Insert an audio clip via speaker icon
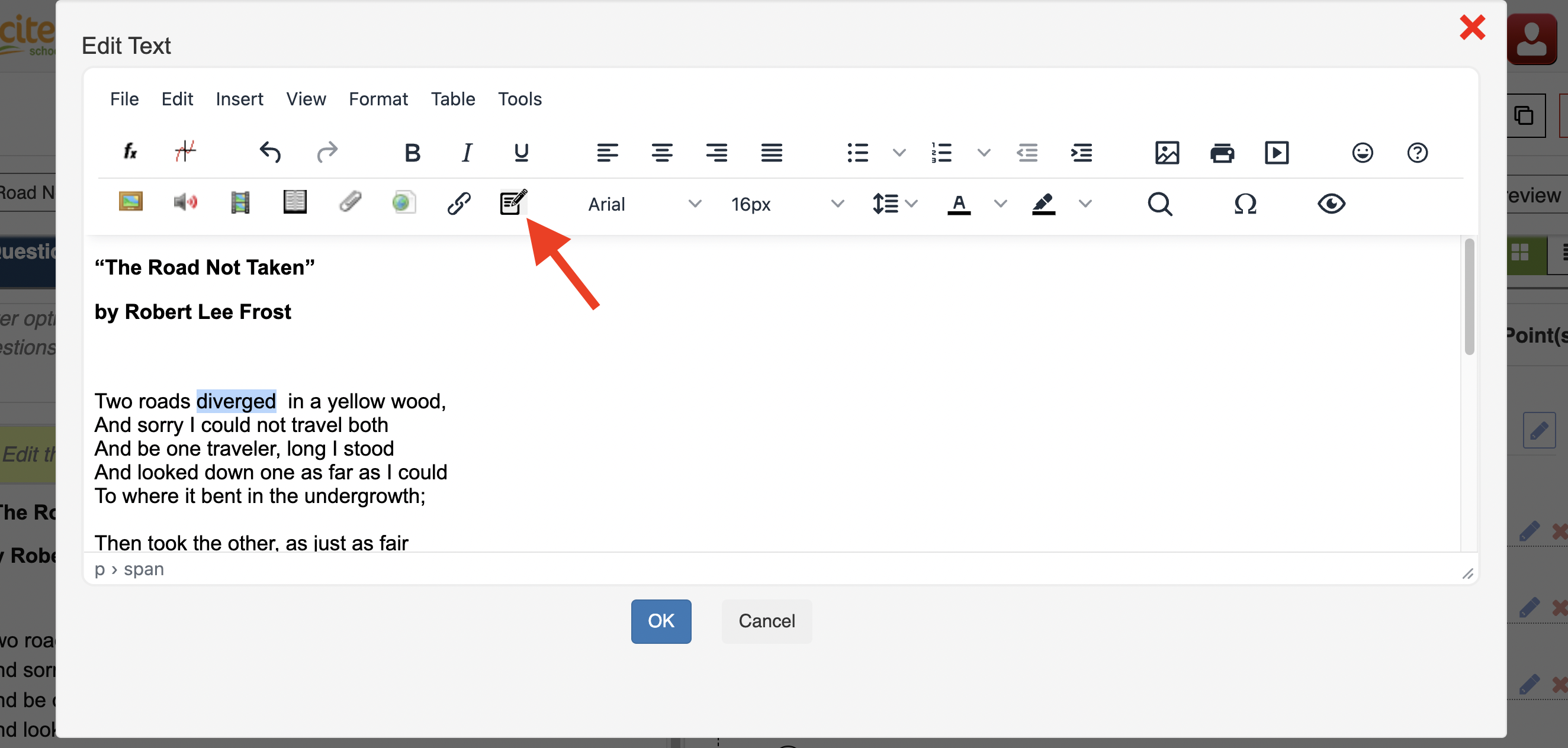This screenshot has height=748, width=1568. (185, 202)
